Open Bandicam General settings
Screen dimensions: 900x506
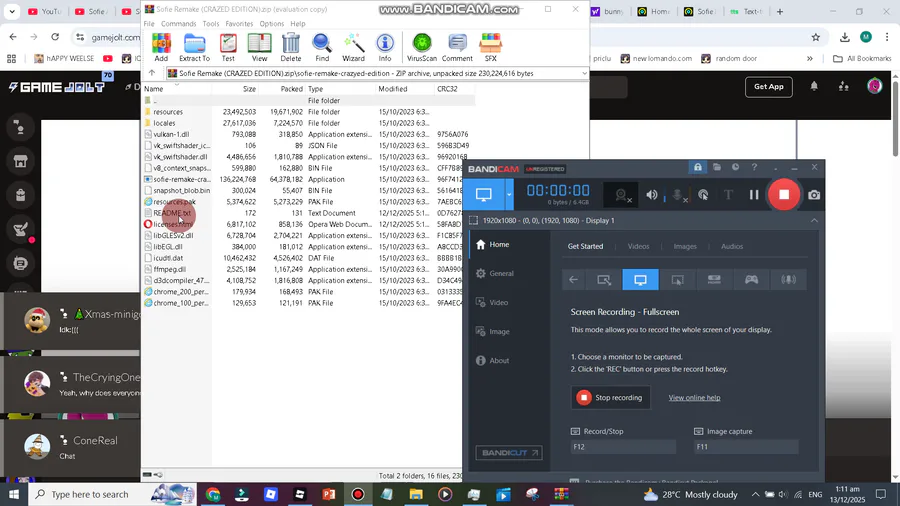click(495, 274)
